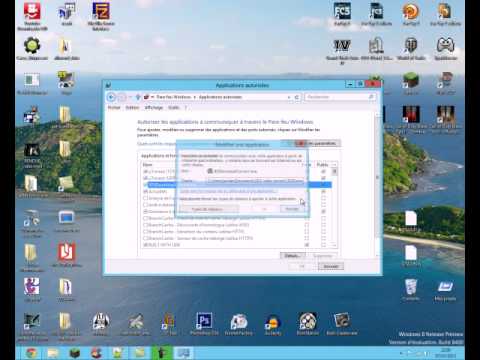The image size is (480, 360).
Task: Click Types de réseaux button in dialog
Action: [x=209, y=209]
